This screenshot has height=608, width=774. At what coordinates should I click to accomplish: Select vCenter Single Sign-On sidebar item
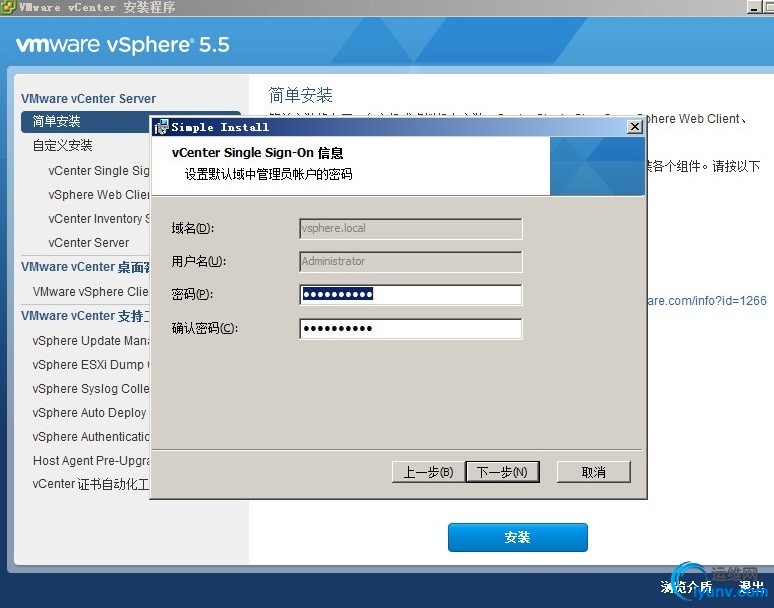[99, 170]
